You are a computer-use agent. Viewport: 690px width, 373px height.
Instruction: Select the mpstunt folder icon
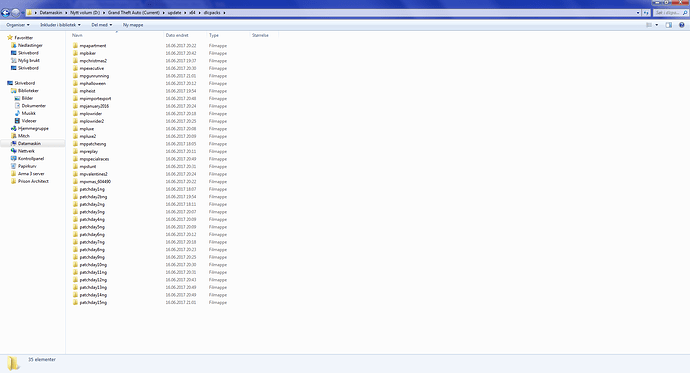click(75, 167)
